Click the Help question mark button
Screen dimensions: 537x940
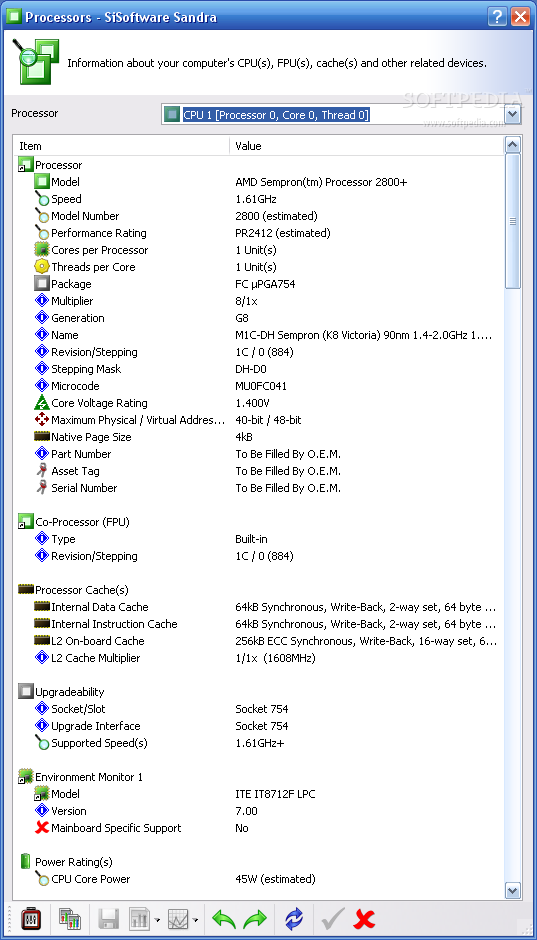497,16
